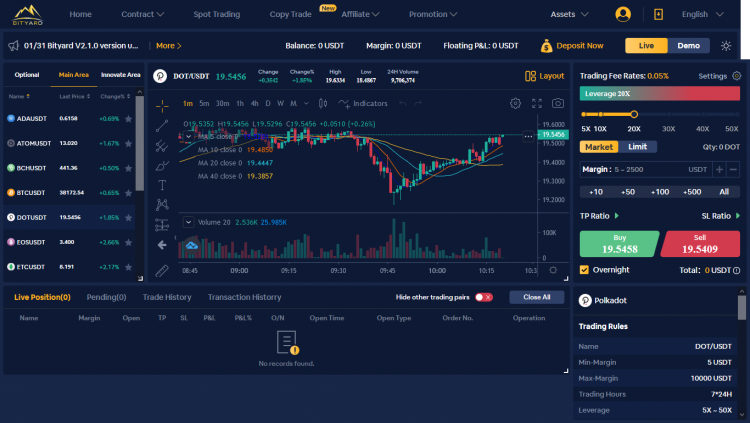Open the Indicators panel
This screenshot has width=750, height=423.
click(x=363, y=103)
